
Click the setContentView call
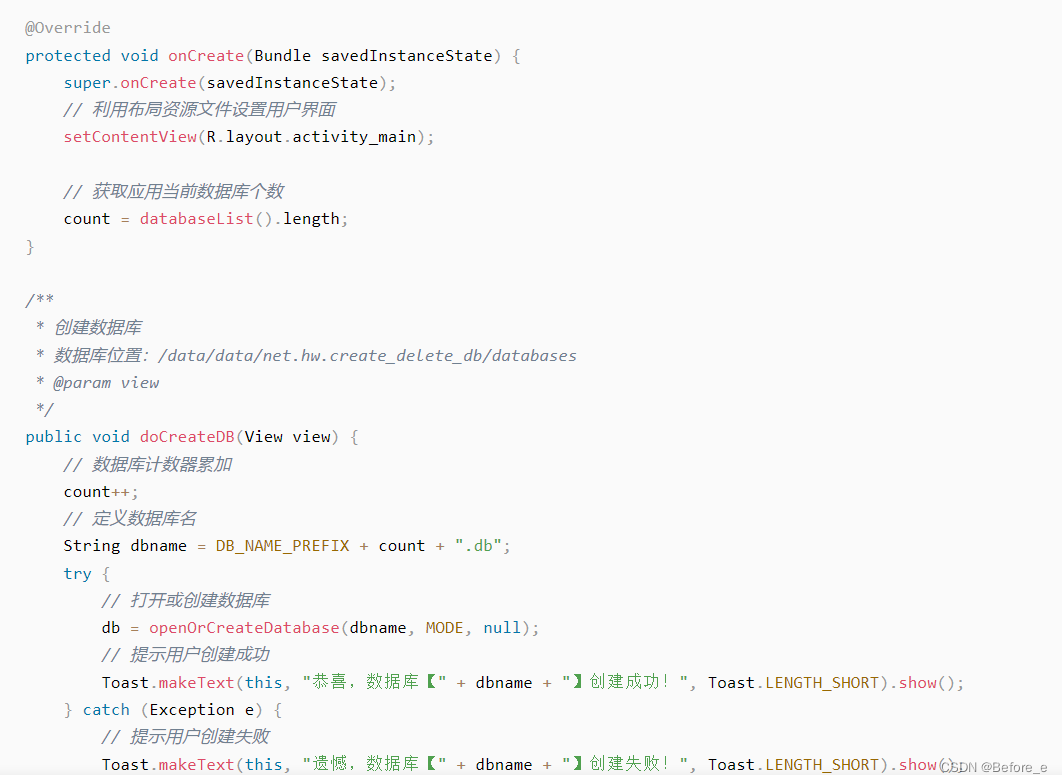coord(130,137)
